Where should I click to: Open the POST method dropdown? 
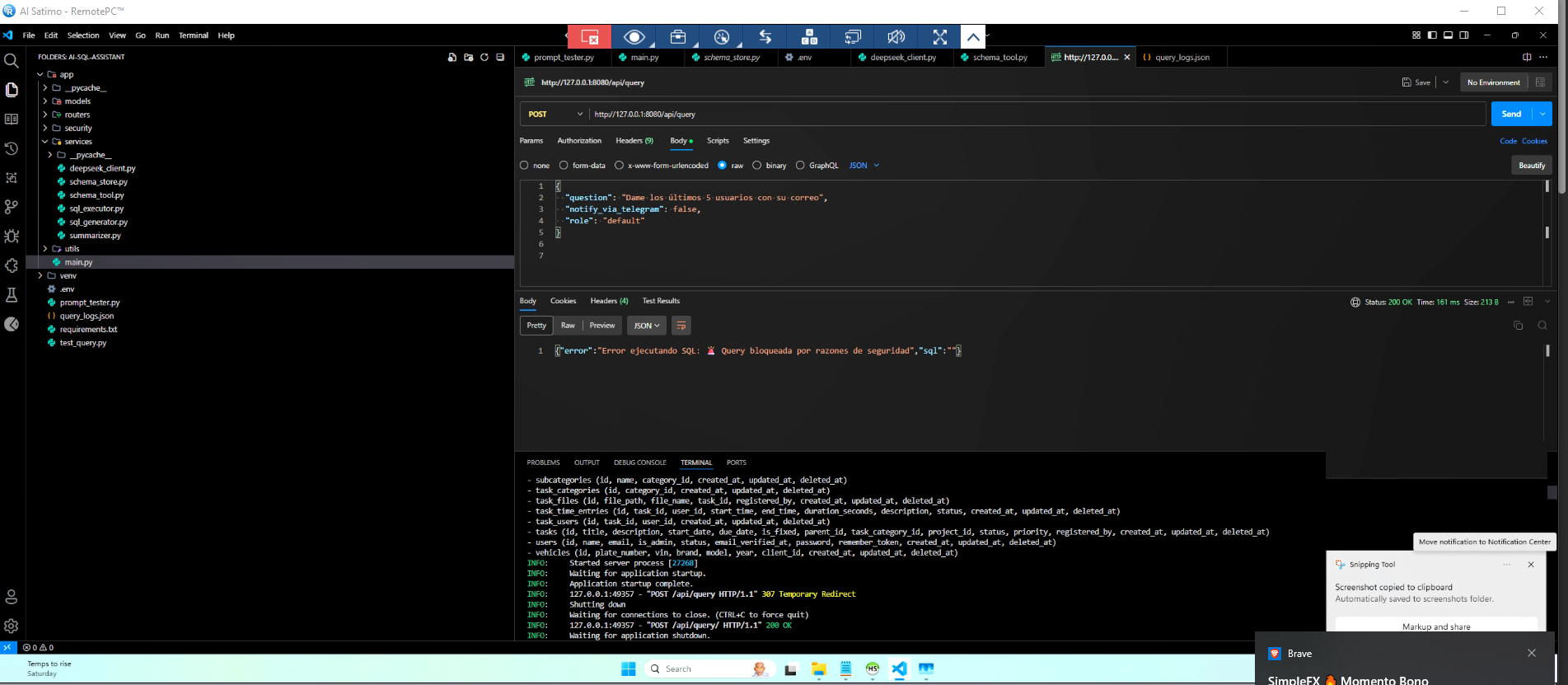click(555, 115)
